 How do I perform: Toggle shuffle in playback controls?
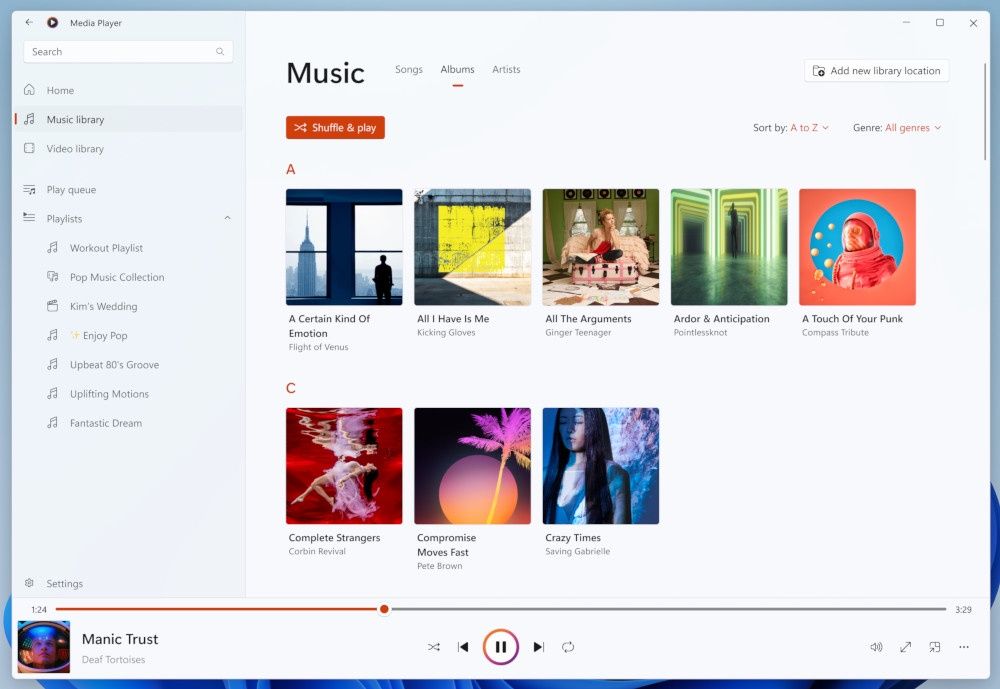point(434,647)
